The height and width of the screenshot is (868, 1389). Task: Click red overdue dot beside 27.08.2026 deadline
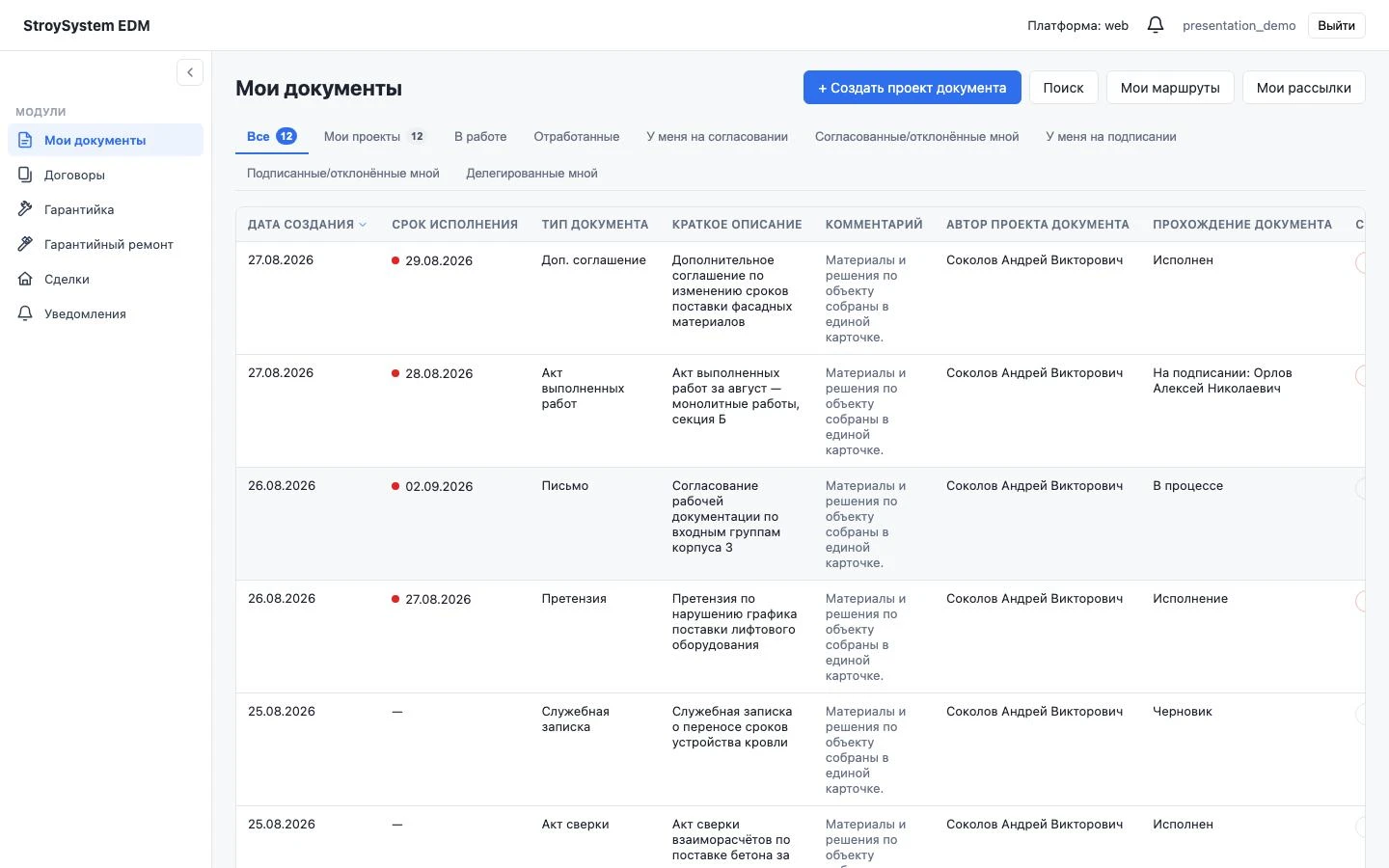pos(395,599)
